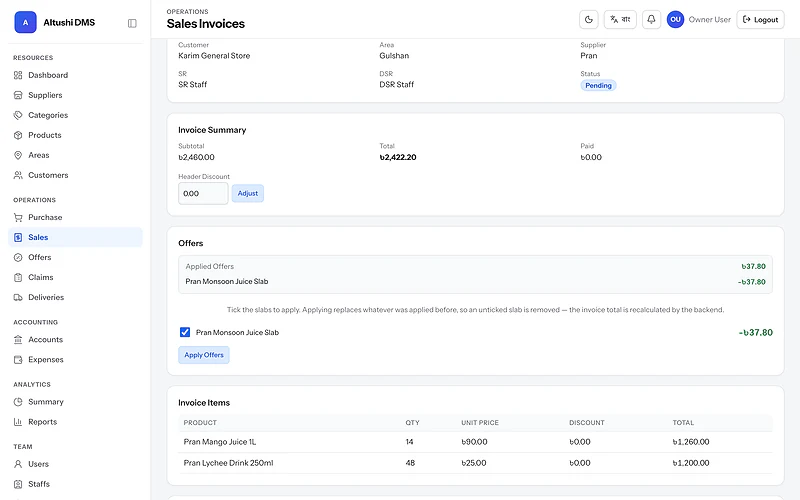Uncheck Pran Monsoon Juice Slab checkbox
800x500 pixels.
pyautogui.click(x=185, y=332)
